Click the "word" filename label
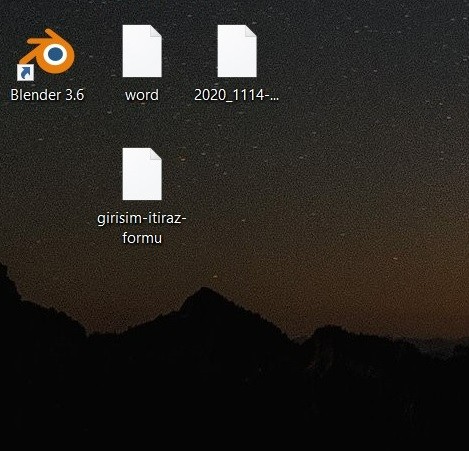This screenshot has height=451, width=469. (142, 95)
